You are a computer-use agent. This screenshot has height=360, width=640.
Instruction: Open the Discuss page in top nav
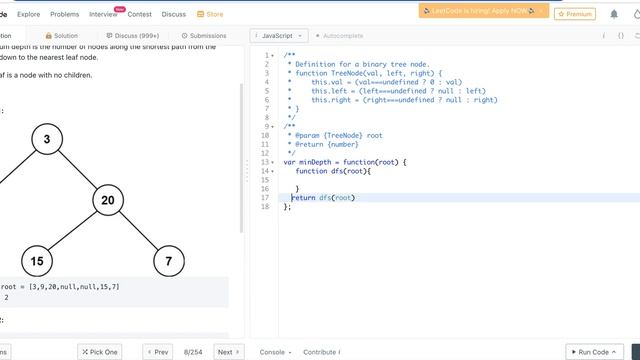(173, 14)
